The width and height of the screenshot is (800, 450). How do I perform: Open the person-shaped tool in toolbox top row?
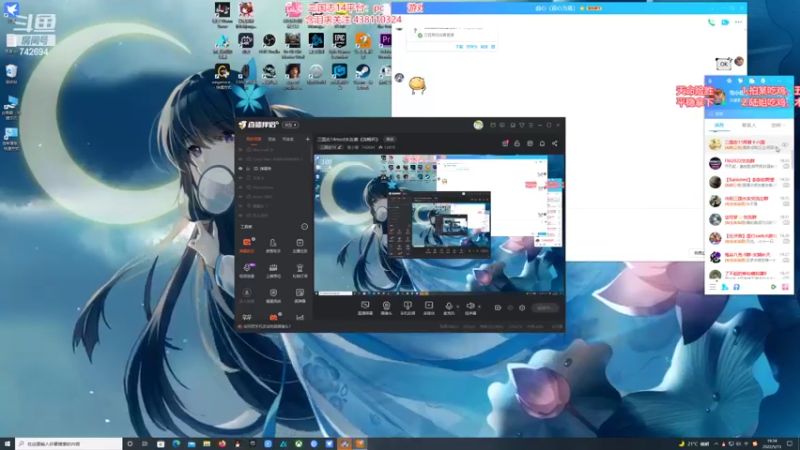click(273, 245)
